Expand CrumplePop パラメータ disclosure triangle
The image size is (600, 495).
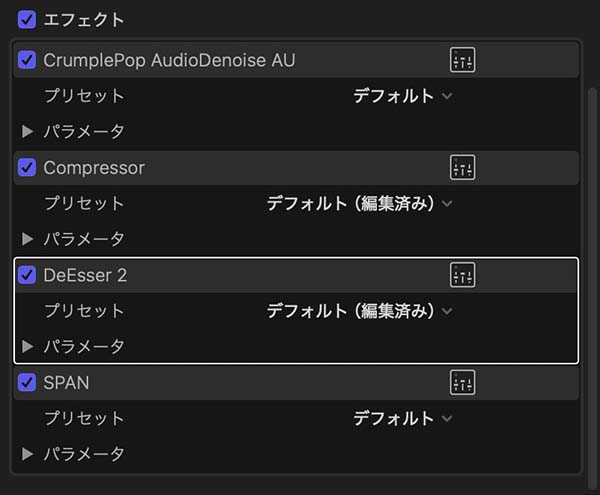[x=28, y=131]
